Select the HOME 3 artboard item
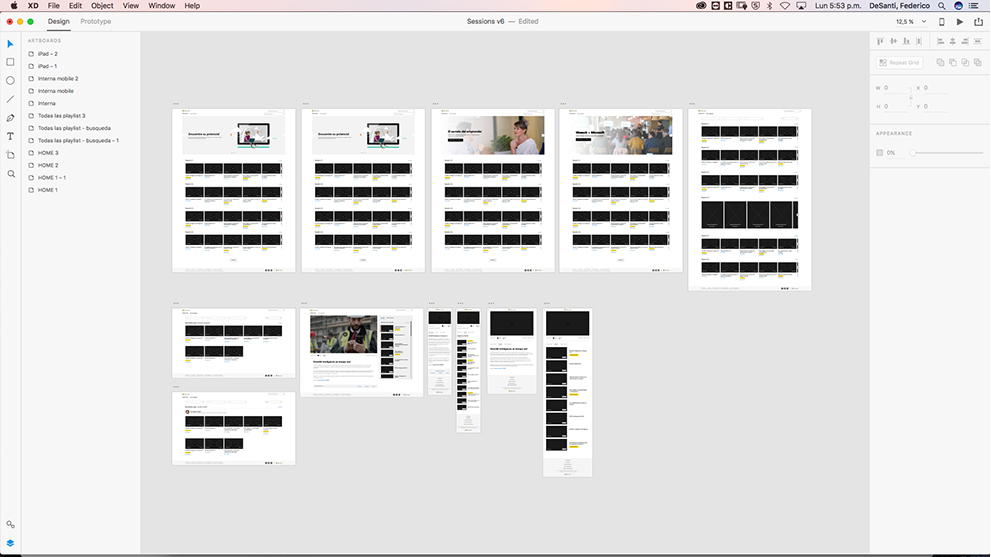The image size is (991, 557). 48,153
